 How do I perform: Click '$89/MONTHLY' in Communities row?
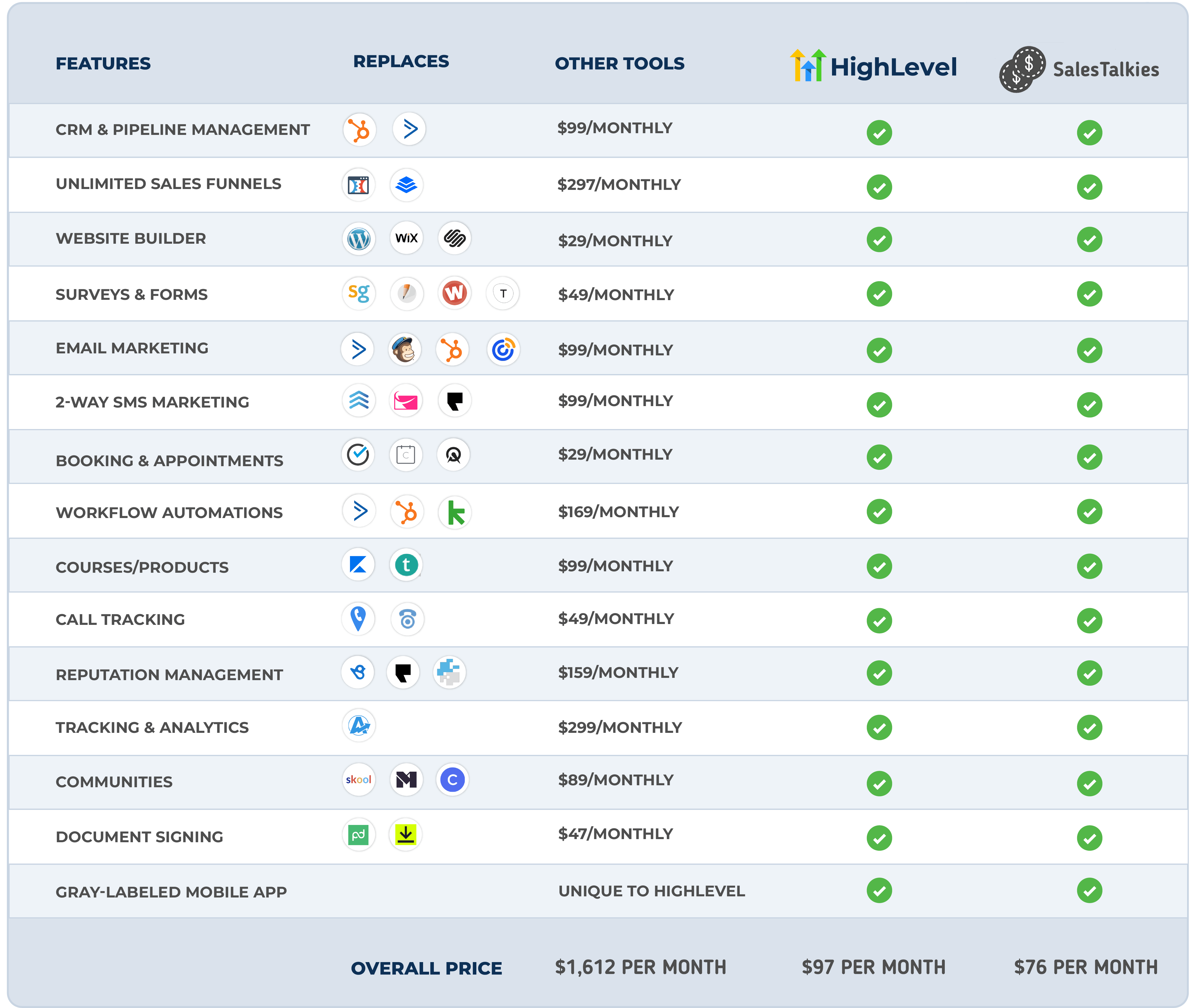pos(616,780)
